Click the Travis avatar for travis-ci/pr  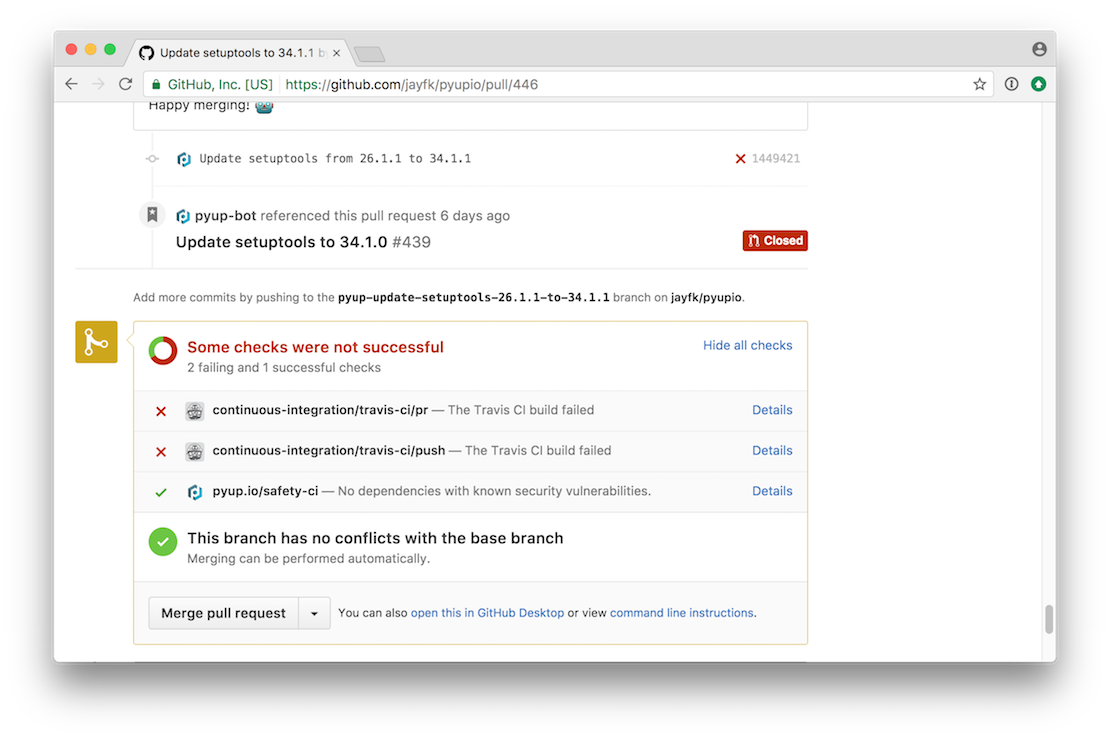tap(195, 411)
